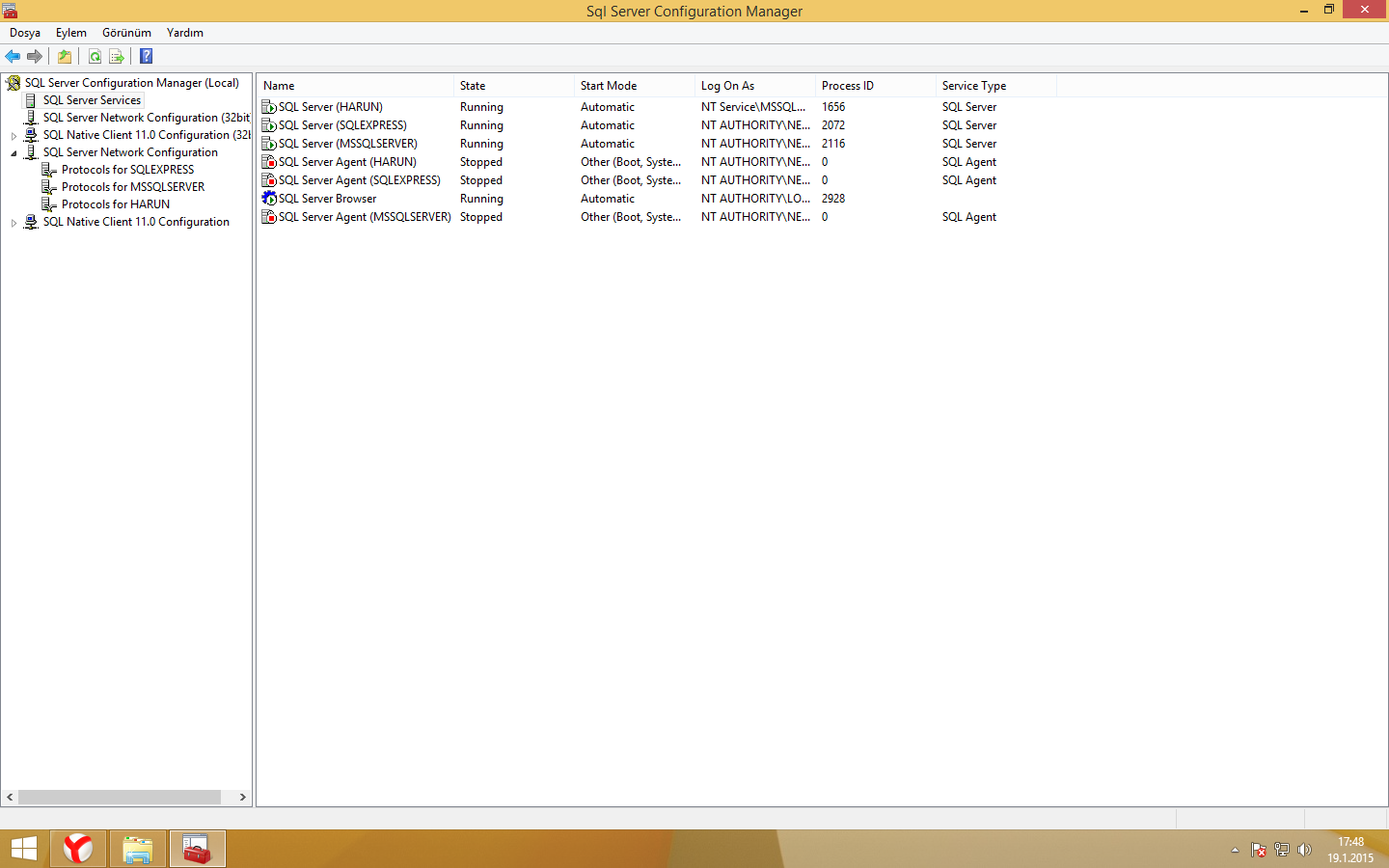
Task: Select Protocols for HARUN tree item label
Action: click(116, 204)
